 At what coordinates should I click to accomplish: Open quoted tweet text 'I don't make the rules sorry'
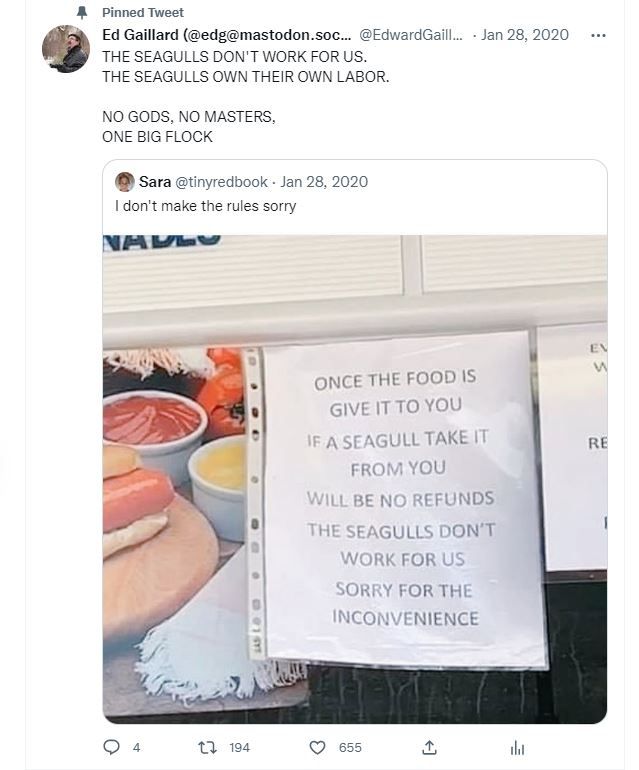[205, 206]
